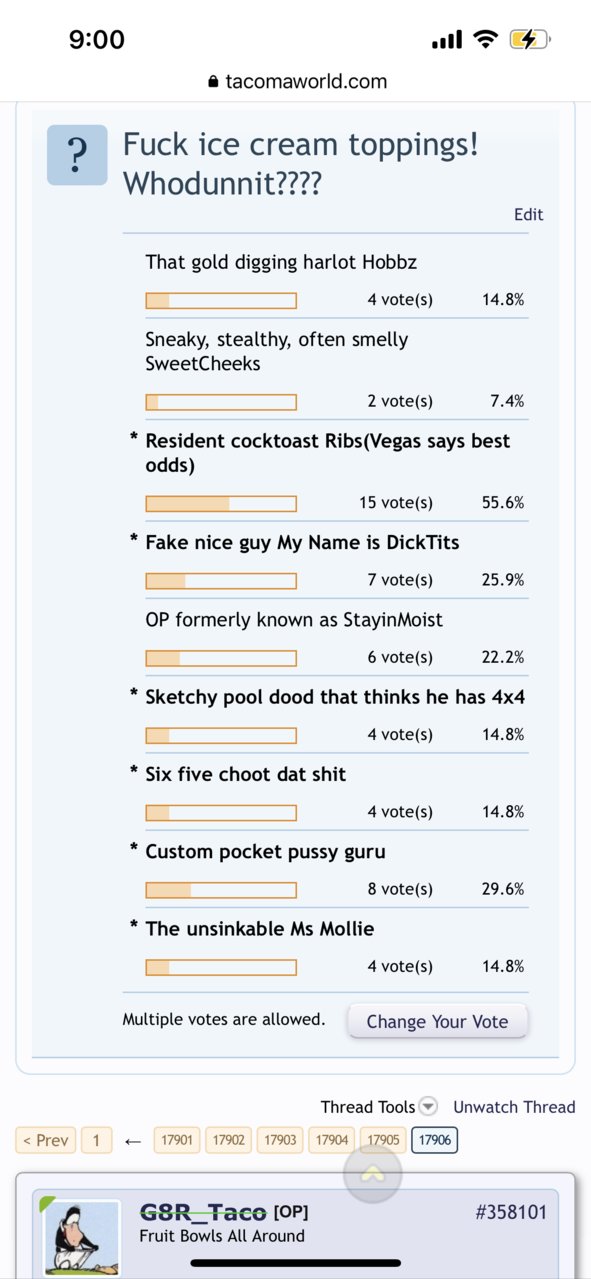Tap the left arrow before page 17901
Screen dimensions: 591x1279
click(133, 1141)
